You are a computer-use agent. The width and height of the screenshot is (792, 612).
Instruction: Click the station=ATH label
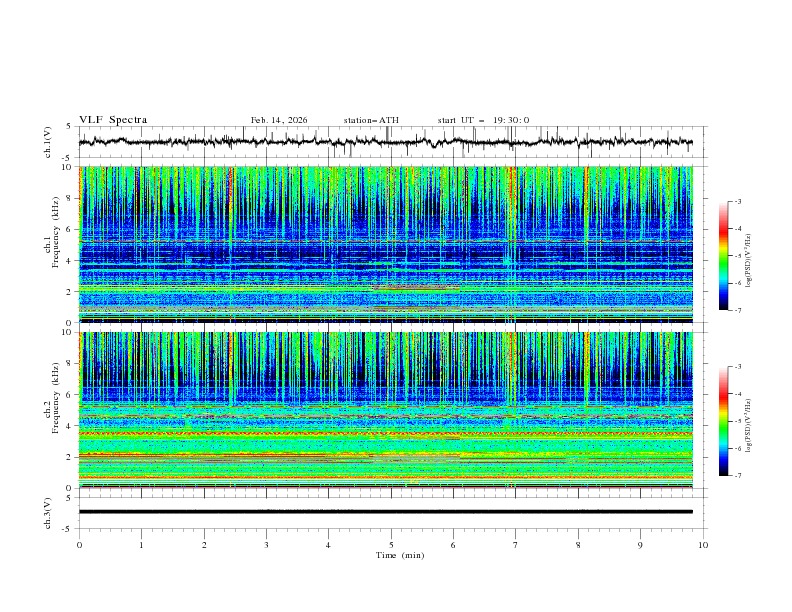[371, 120]
